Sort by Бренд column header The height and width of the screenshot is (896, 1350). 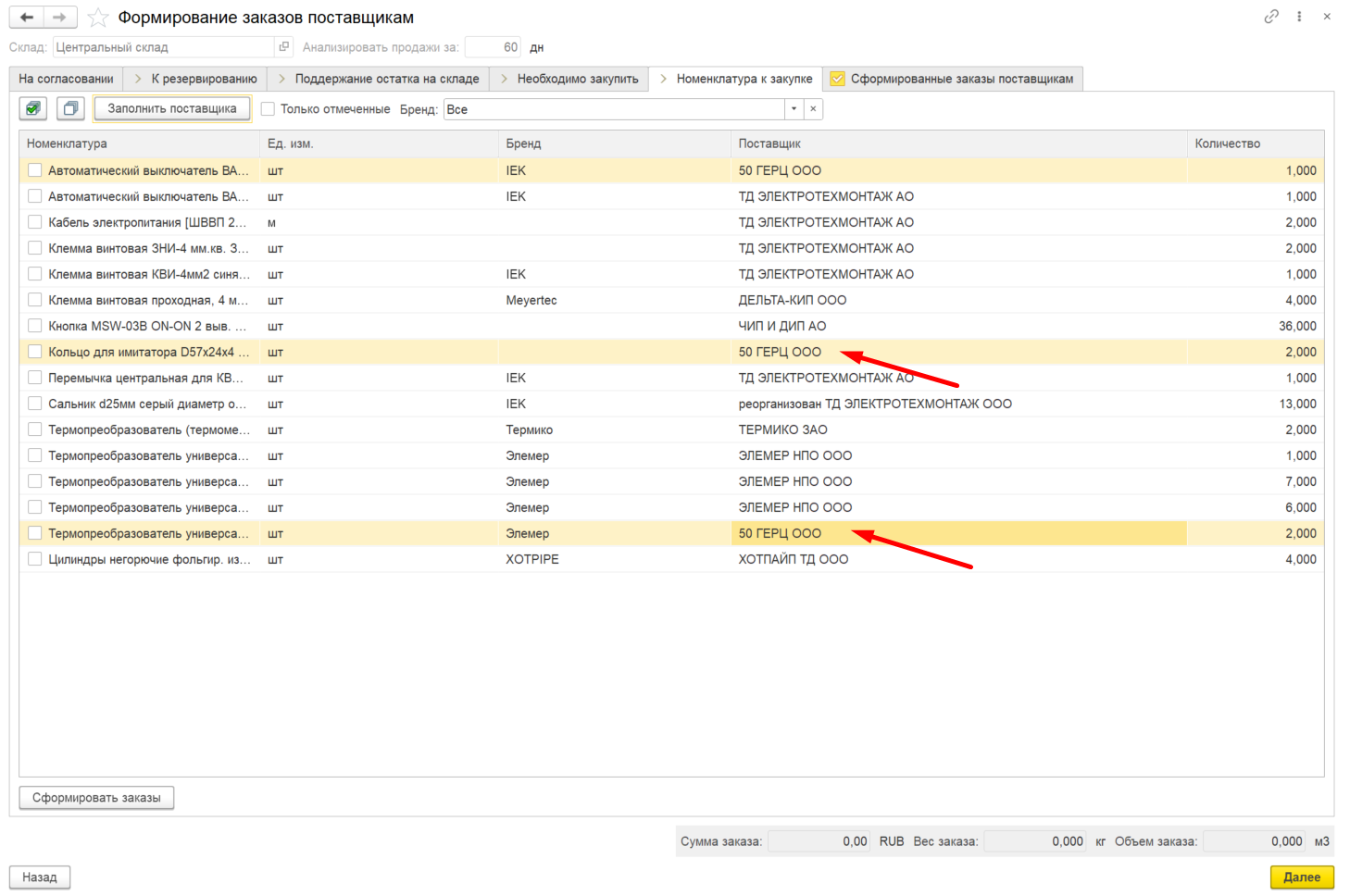pos(615,143)
